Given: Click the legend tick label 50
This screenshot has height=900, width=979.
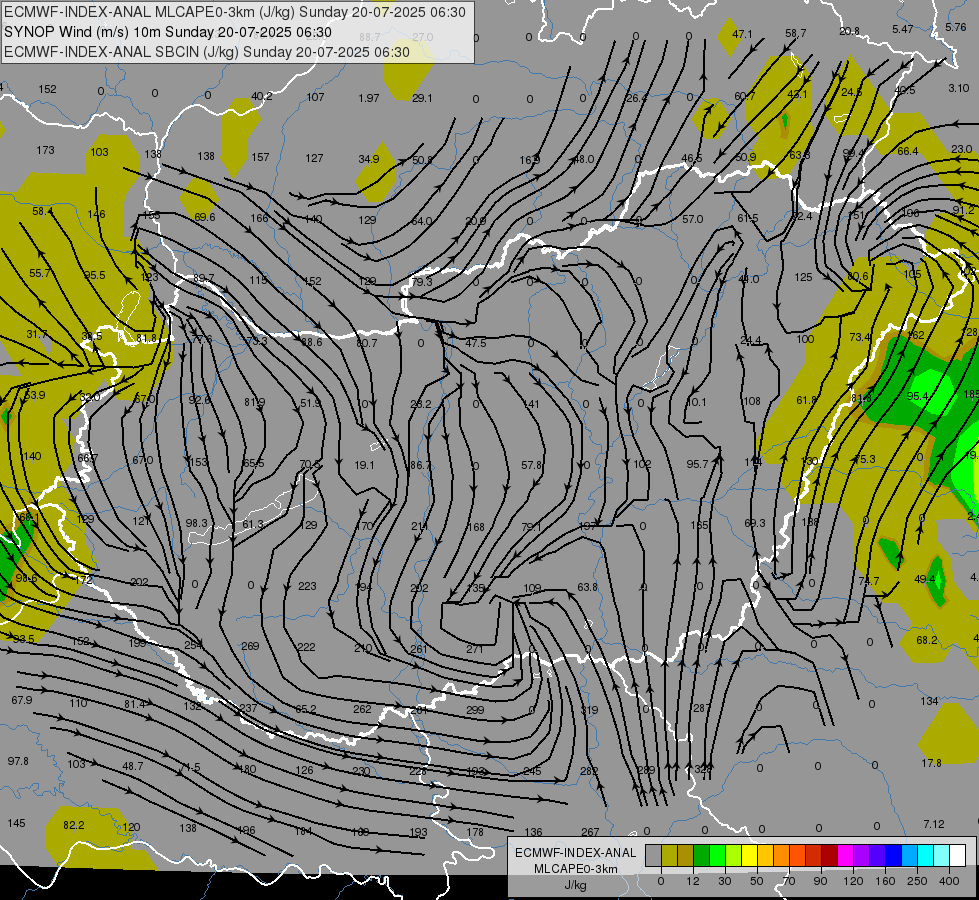Looking at the screenshot, I should pyautogui.click(x=757, y=881).
